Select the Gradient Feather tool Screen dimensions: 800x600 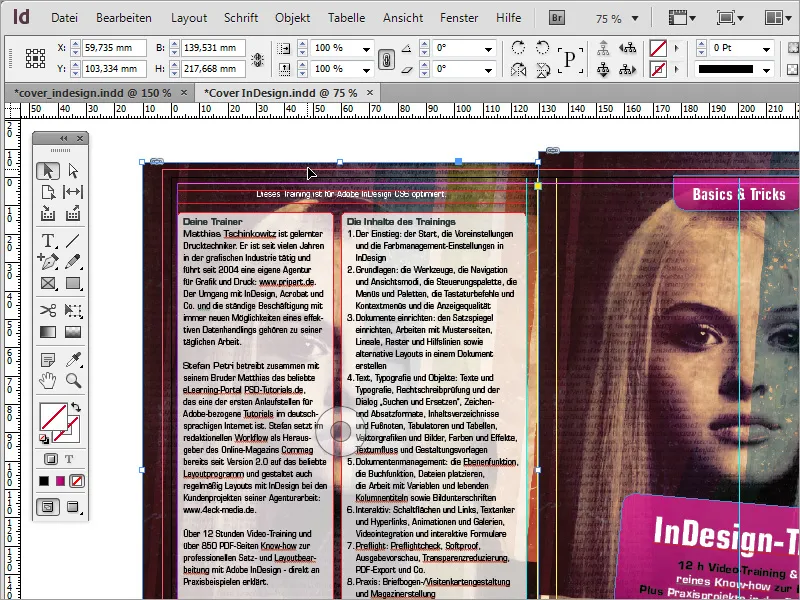[73, 332]
